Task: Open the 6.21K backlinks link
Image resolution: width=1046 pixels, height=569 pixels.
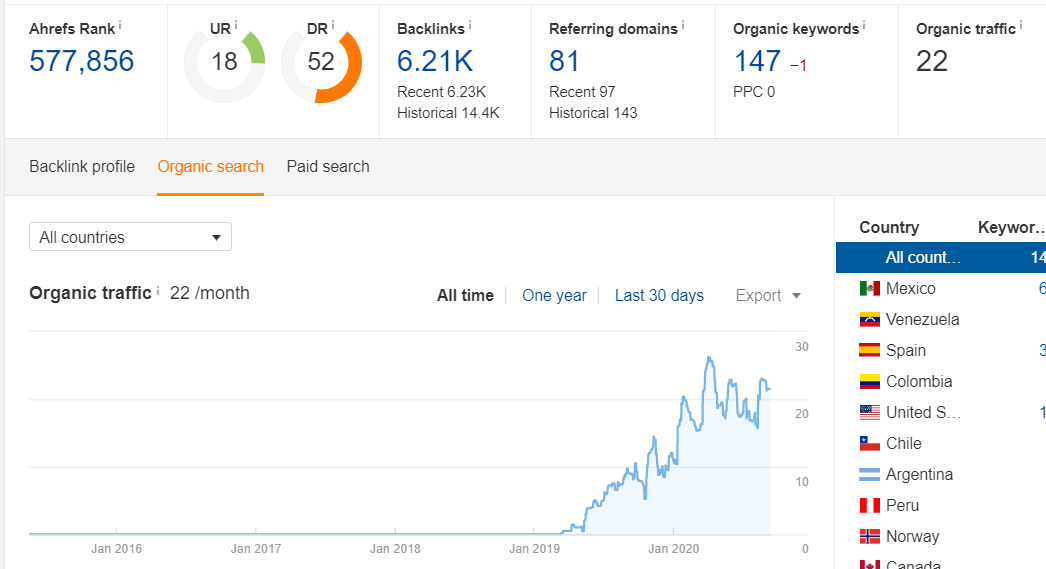Action: (x=435, y=61)
